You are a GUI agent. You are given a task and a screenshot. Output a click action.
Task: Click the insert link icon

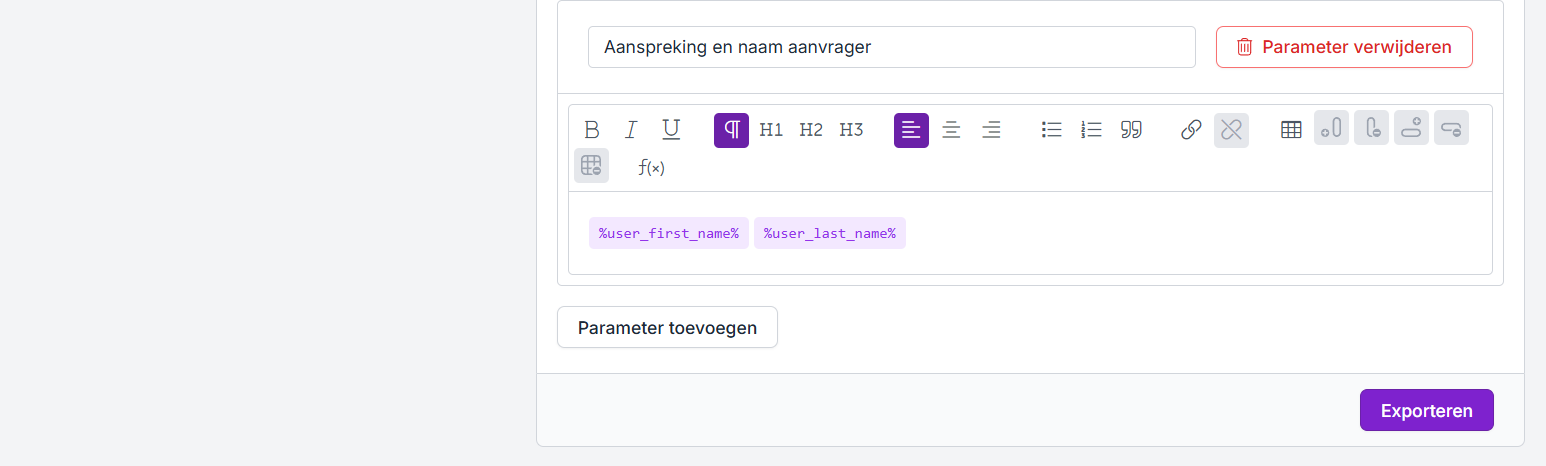coord(1191,130)
